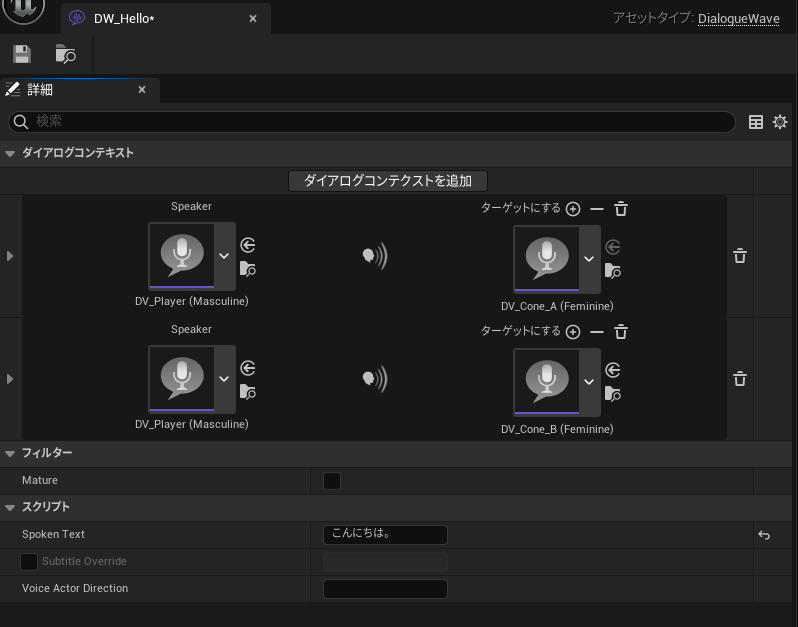Open DV_Cone_A target asset dropdown
This screenshot has width=798, height=627.
(589, 259)
